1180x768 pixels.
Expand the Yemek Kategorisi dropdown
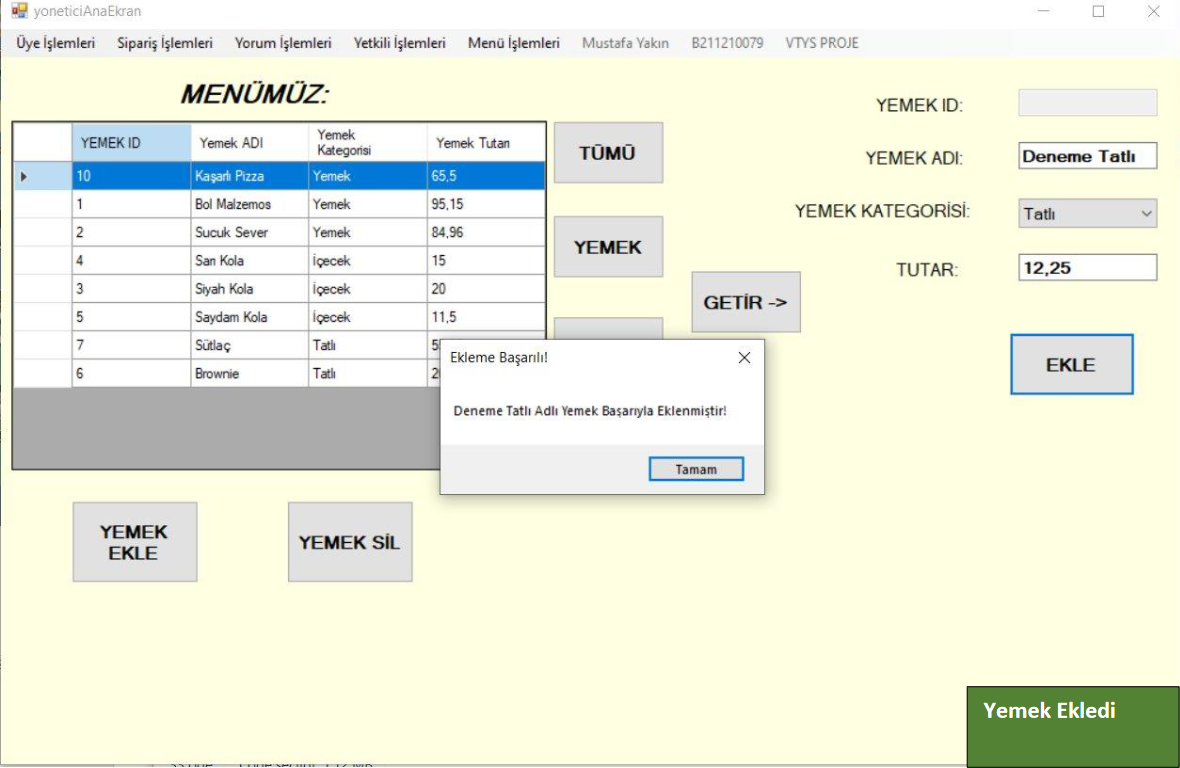1146,213
